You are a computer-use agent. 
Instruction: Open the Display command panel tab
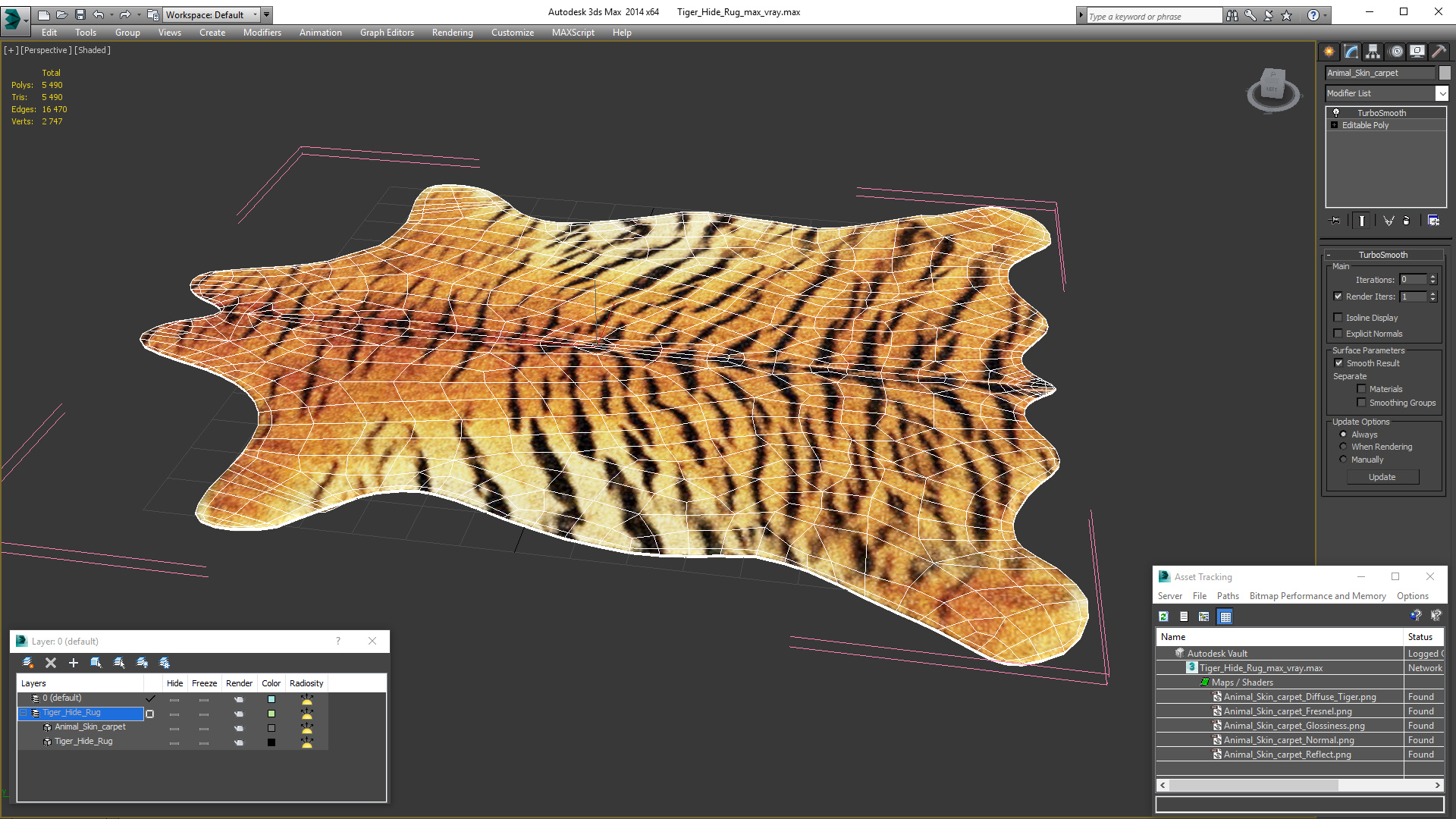pos(1417,52)
